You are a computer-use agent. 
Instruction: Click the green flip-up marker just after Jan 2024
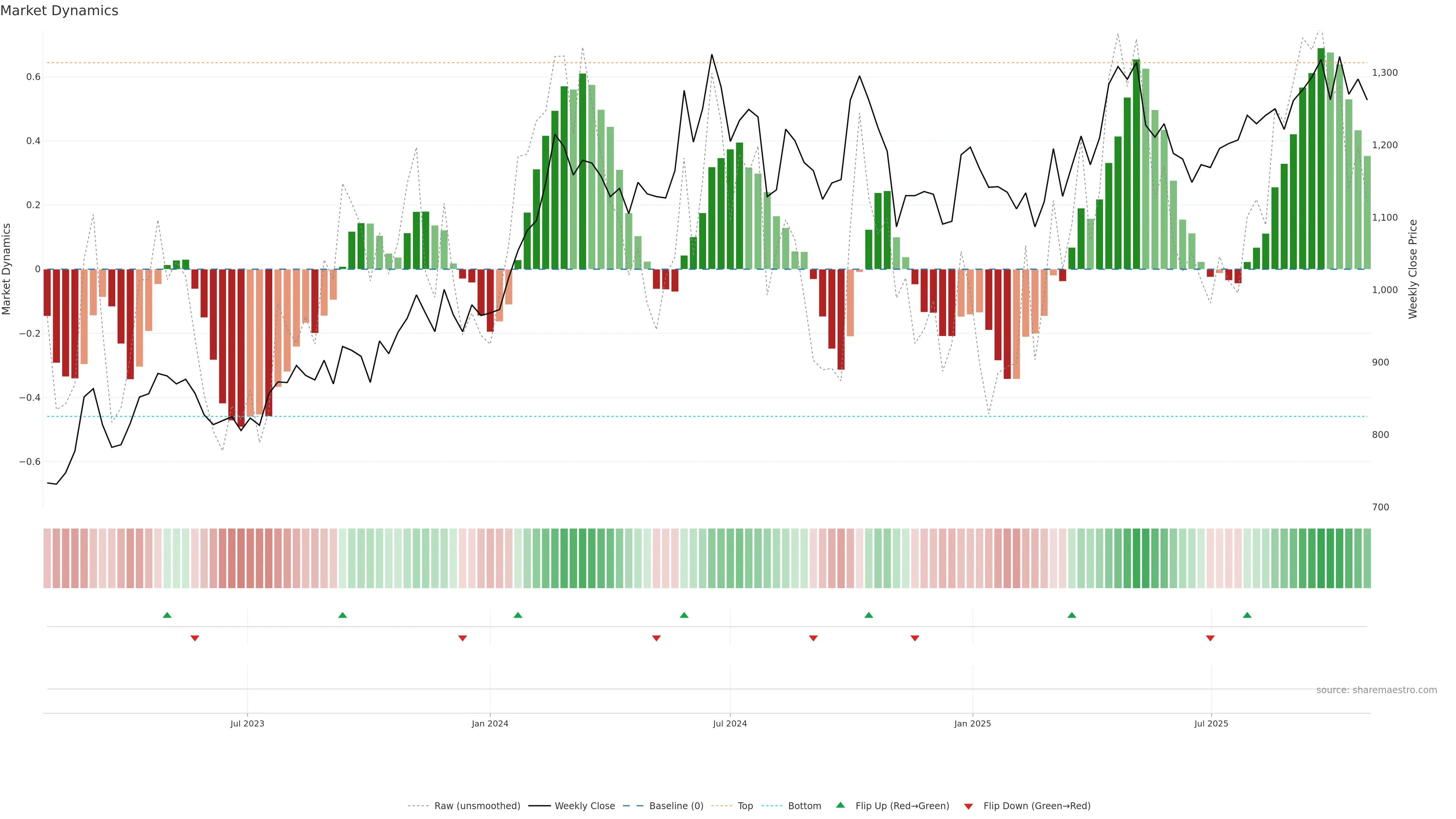pos(518,615)
